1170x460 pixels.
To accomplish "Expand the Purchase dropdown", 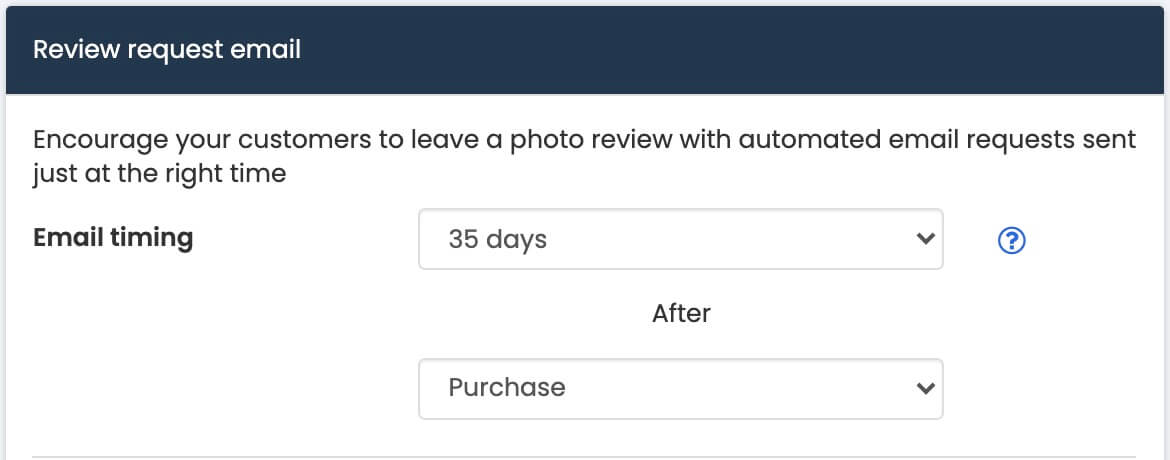I will point(681,388).
